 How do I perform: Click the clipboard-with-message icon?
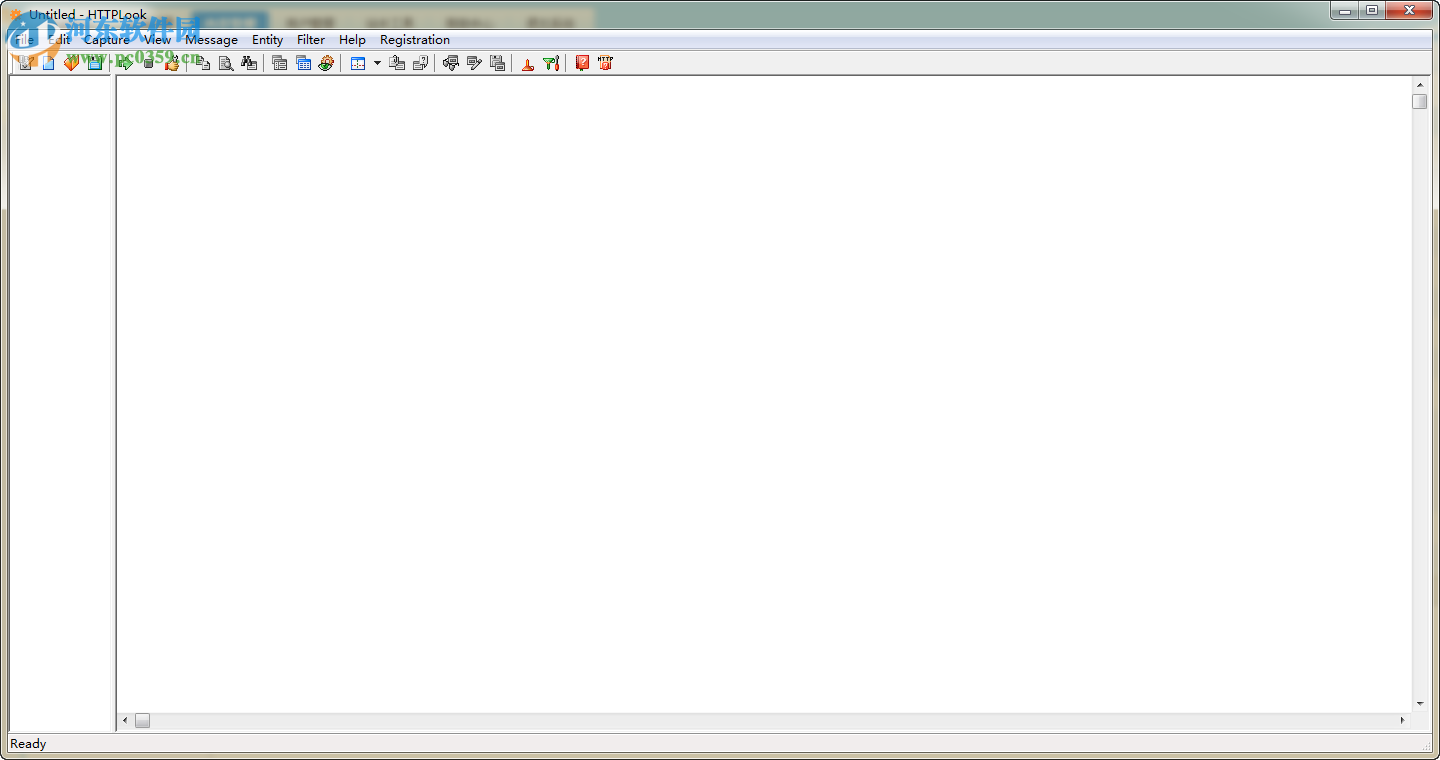[x=397, y=63]
